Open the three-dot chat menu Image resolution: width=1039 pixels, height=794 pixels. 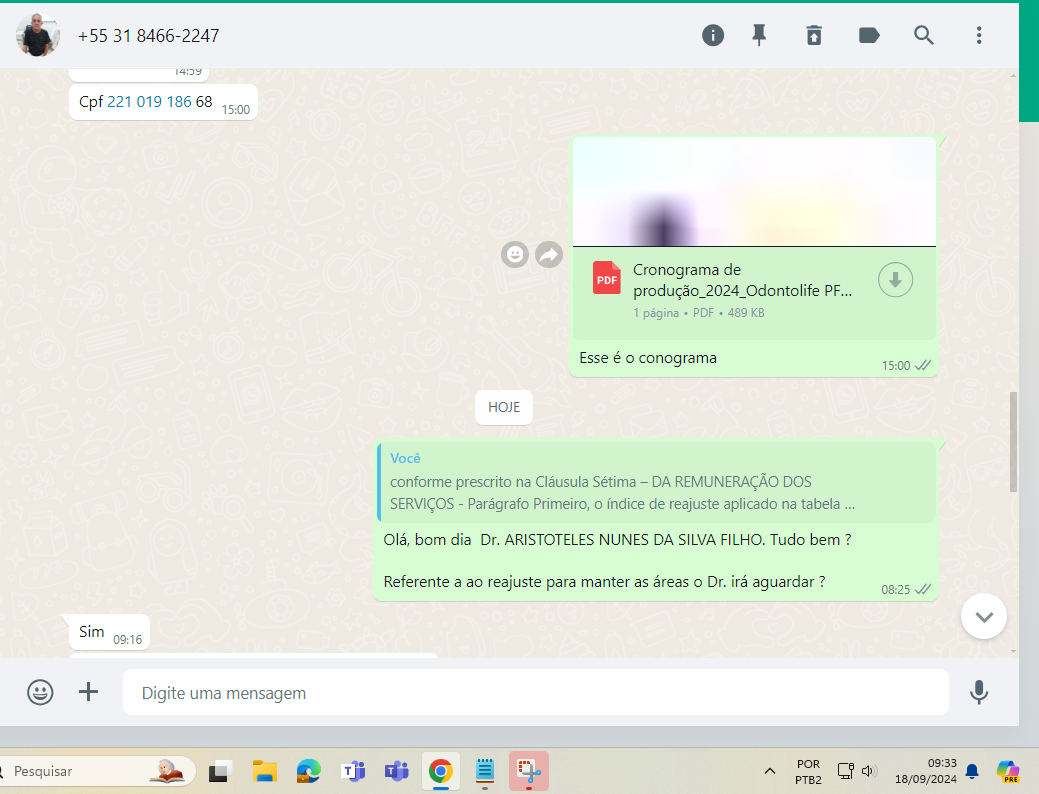tap(979, 35)
